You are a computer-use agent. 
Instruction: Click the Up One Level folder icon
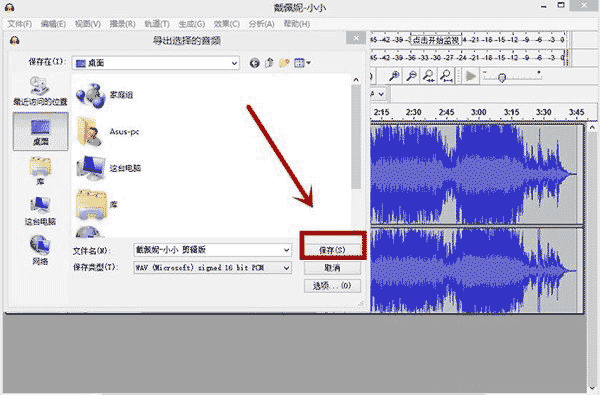[x=269, y=63]
